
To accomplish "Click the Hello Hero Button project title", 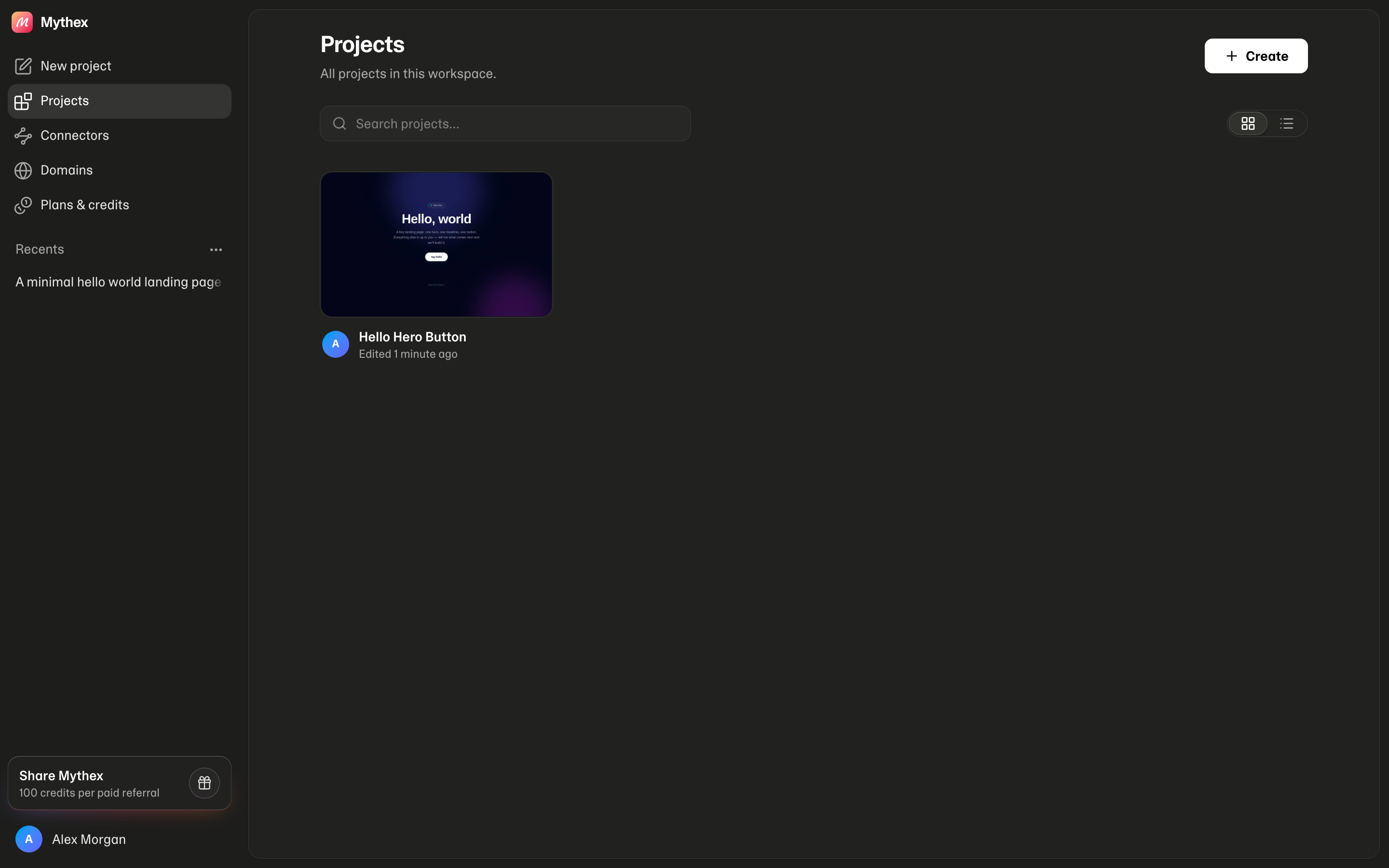I will pos(413,337).
